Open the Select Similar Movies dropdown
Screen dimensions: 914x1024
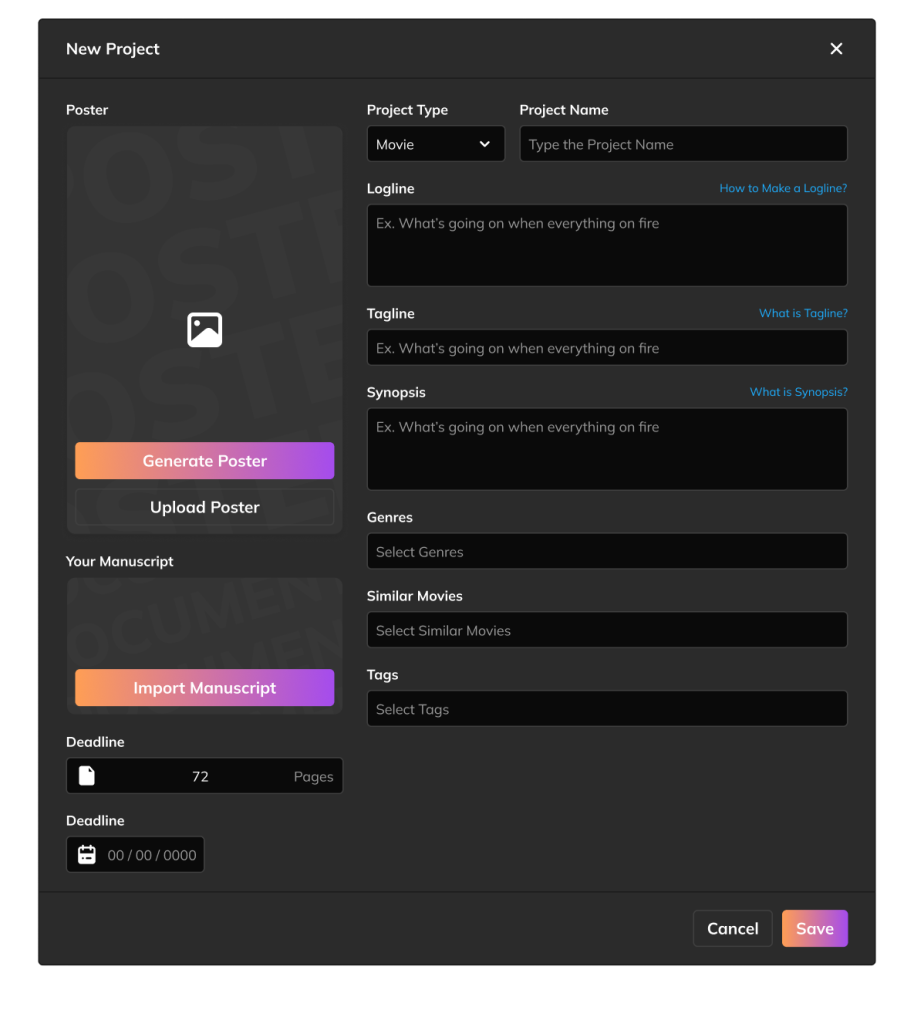[606, 631]
